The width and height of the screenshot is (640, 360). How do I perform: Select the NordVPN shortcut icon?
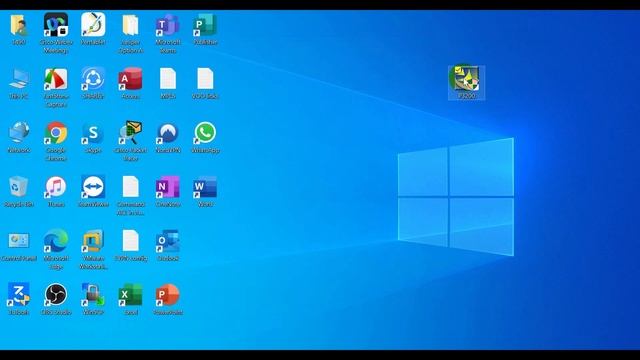coord(168,133)
